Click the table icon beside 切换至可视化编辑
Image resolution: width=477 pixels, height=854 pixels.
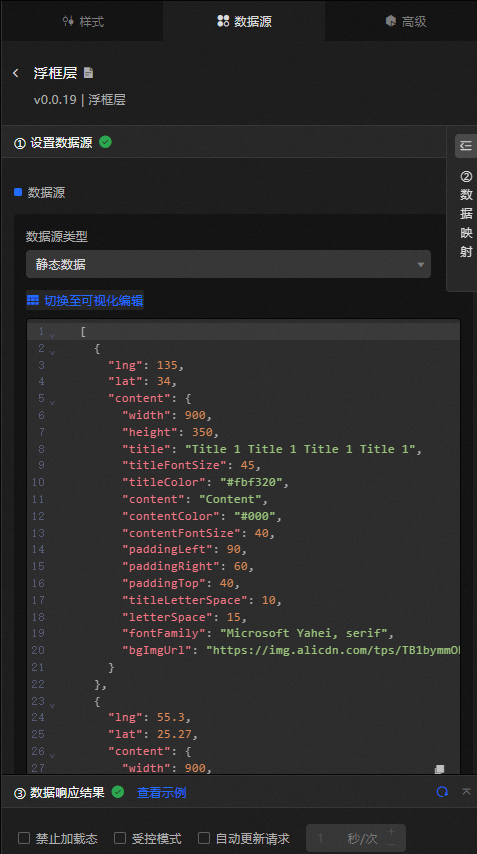(x=33, y=300)
